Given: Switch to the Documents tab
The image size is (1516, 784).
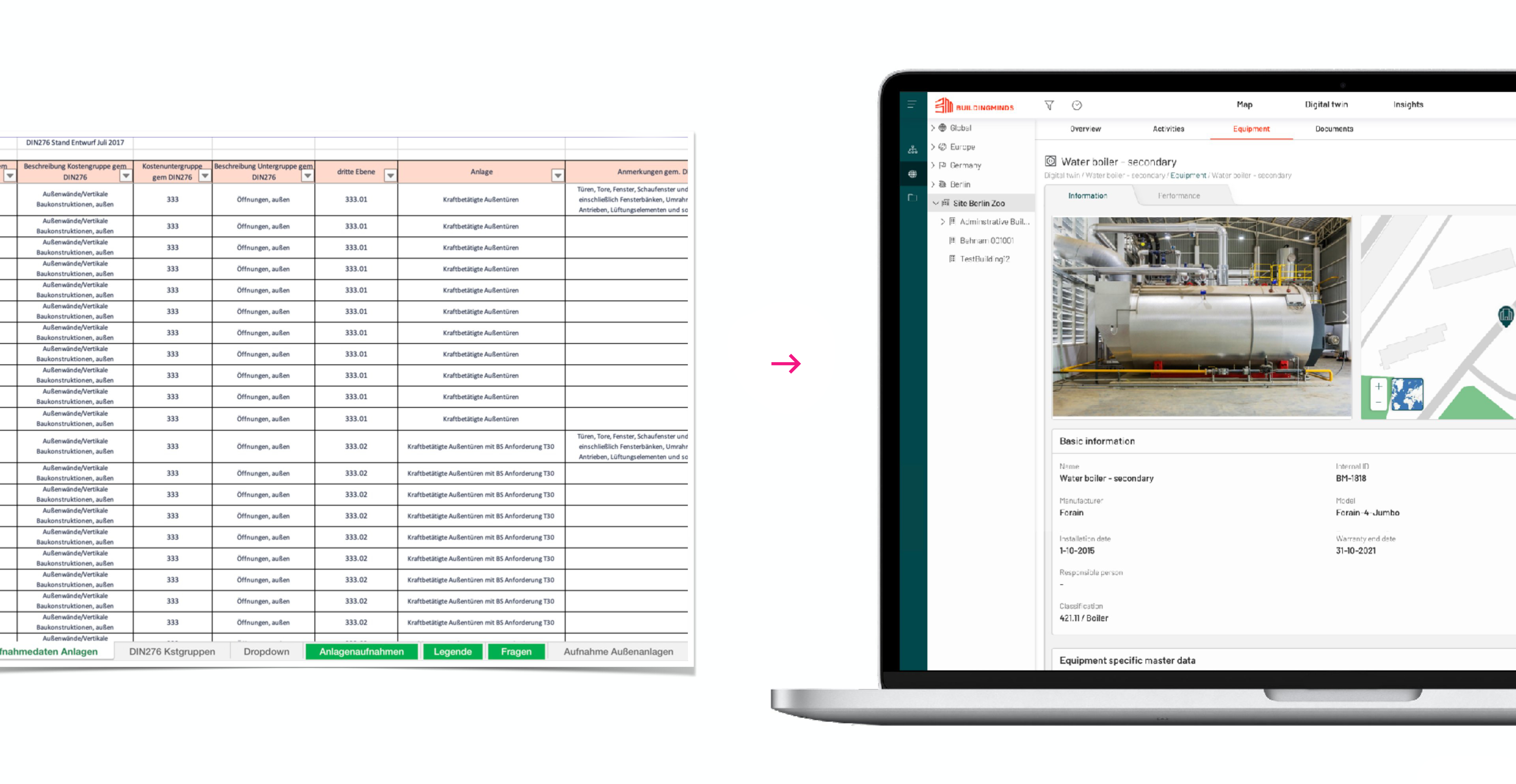Looking at the screenshot, I should [x=1334, y=129].
